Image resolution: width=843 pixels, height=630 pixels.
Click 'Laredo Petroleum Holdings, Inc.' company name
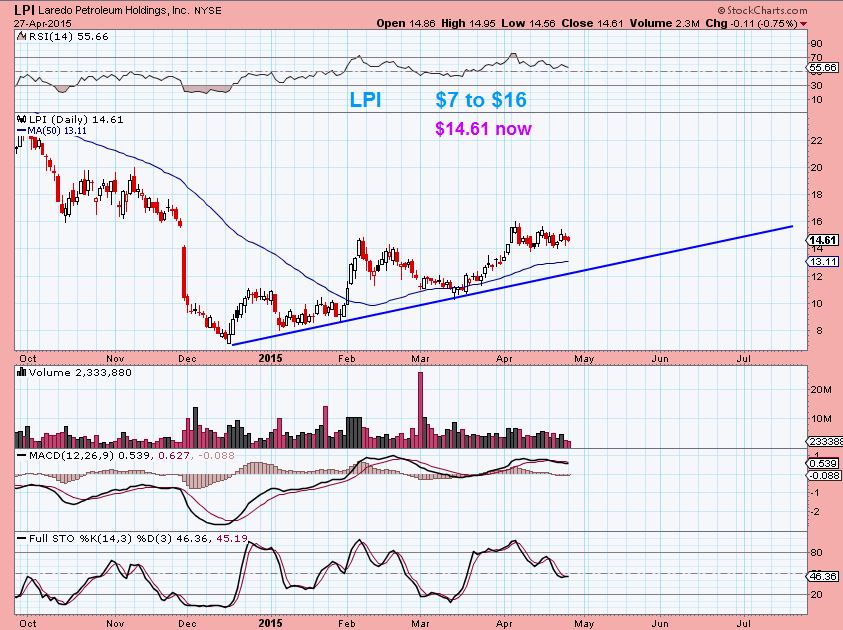point(115,11)
